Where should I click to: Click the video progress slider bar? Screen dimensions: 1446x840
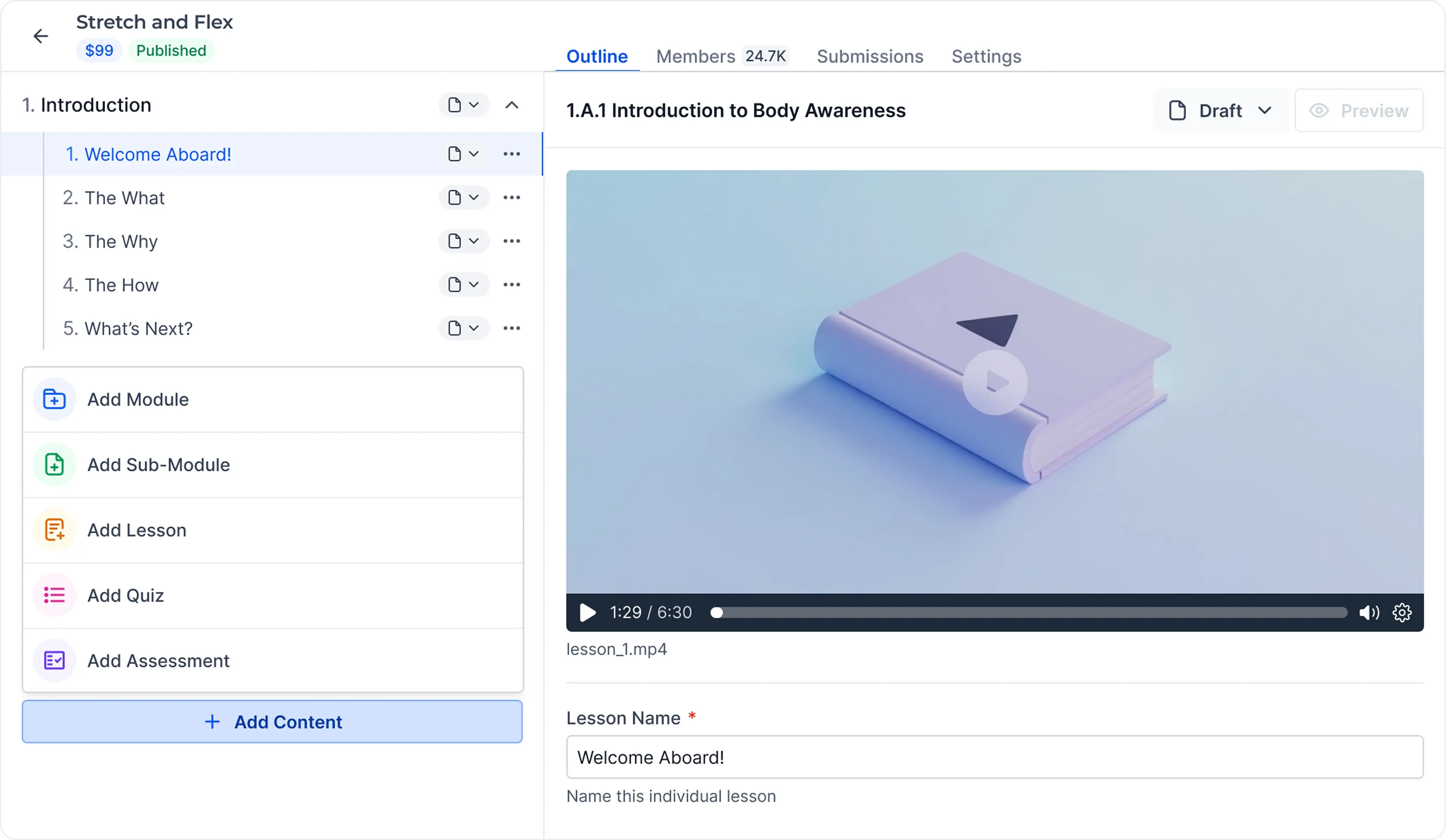[x=1030, y=613]
